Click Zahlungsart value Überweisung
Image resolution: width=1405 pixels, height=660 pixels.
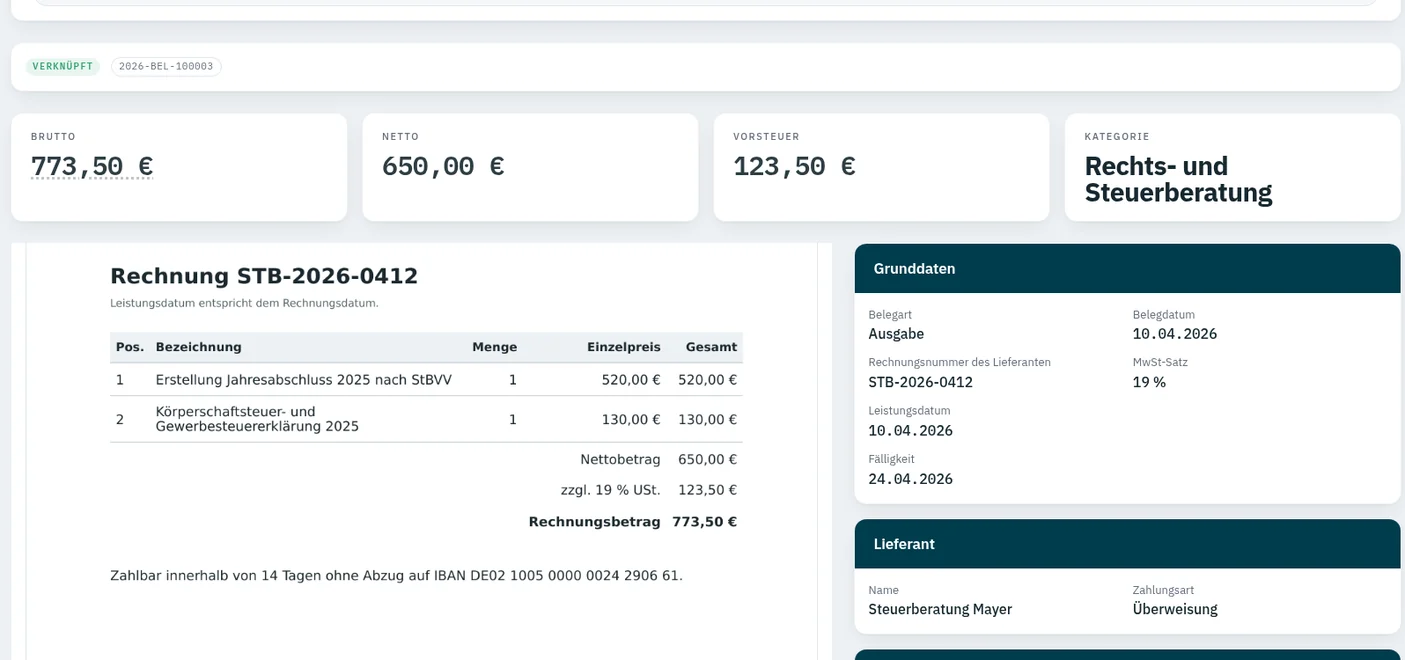(1175, 609)
